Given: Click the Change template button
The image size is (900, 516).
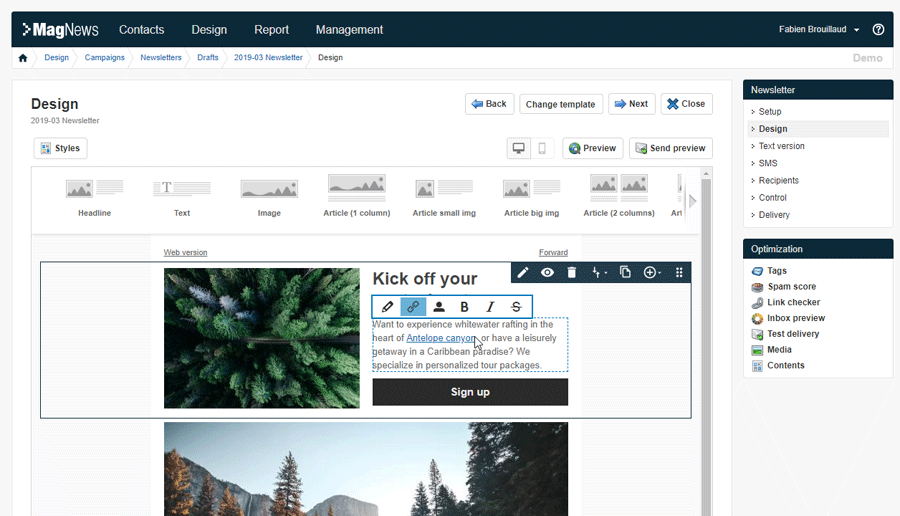Looking at the screenshot, I should coord(560,104).
